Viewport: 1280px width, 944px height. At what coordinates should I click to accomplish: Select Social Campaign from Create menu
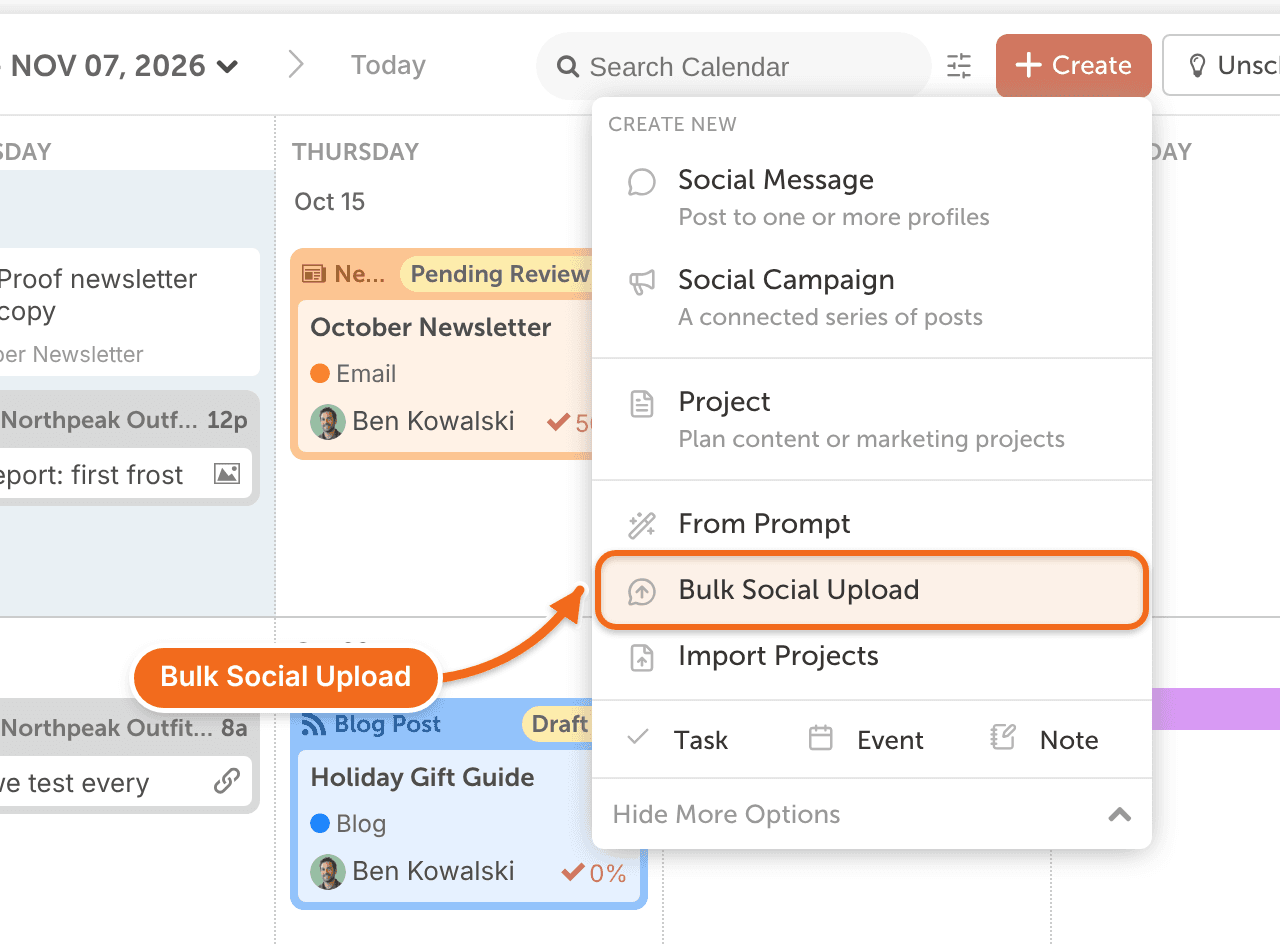(x=872, y=298)
